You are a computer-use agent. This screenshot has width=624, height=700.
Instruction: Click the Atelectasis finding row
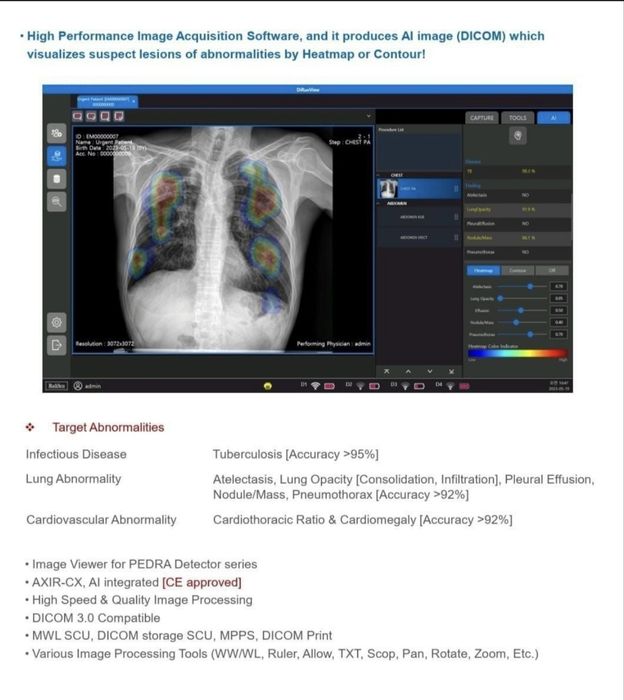(518, 195)
